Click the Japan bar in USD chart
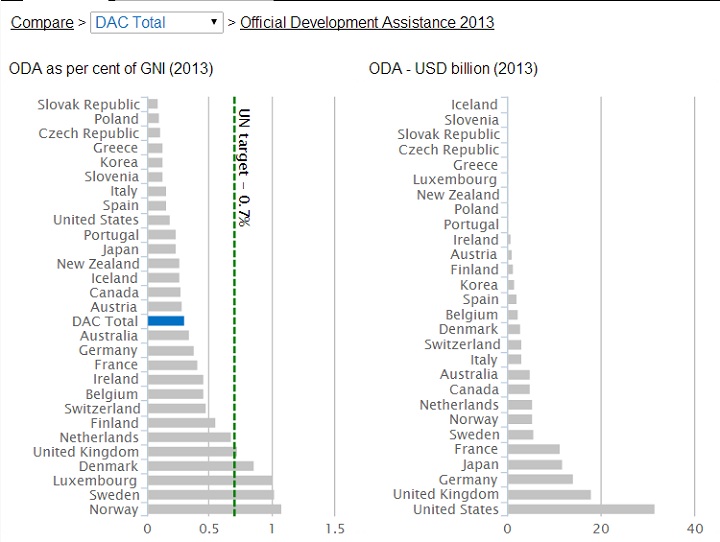Viewport: 720px width, 542px height. [534, 465]
